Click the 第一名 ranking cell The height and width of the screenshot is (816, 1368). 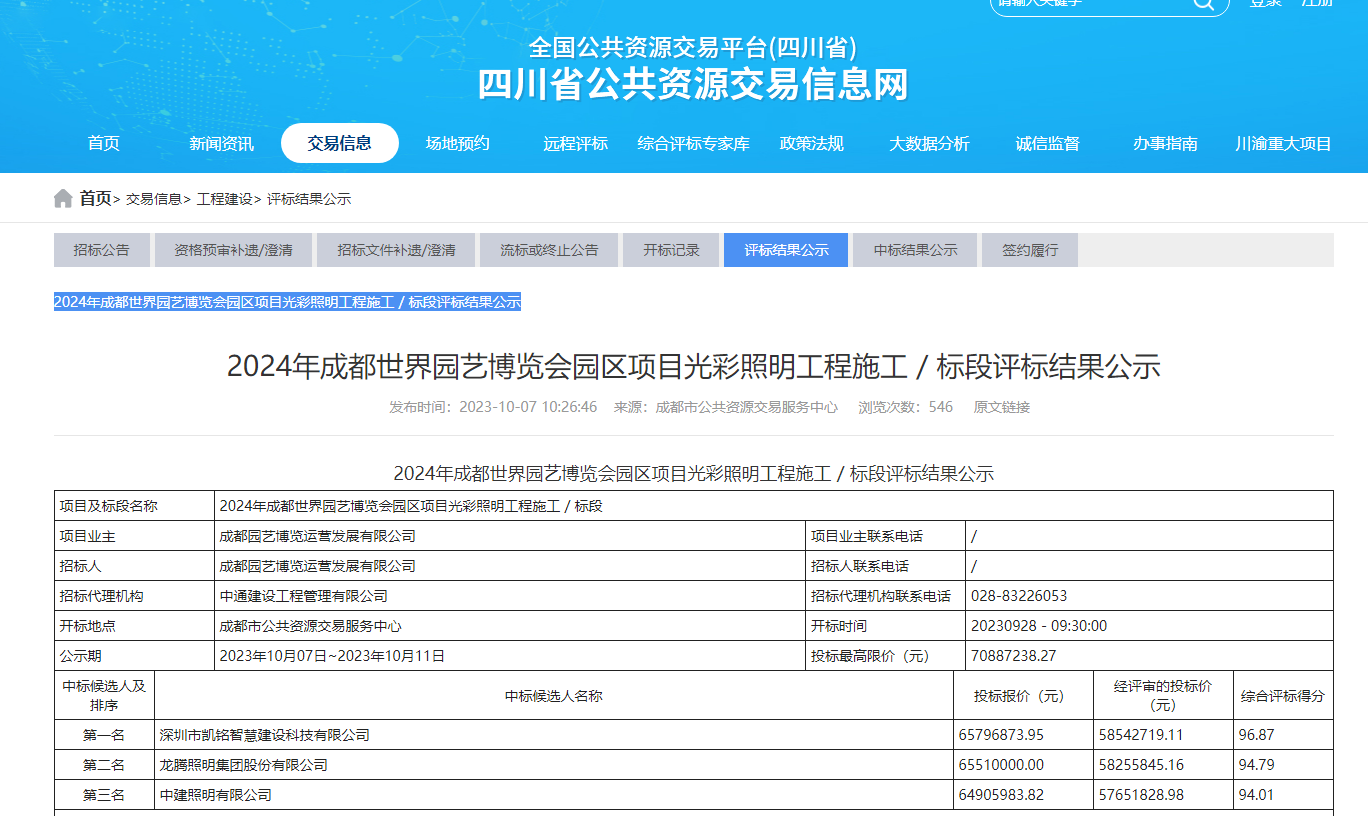point(105,735)
